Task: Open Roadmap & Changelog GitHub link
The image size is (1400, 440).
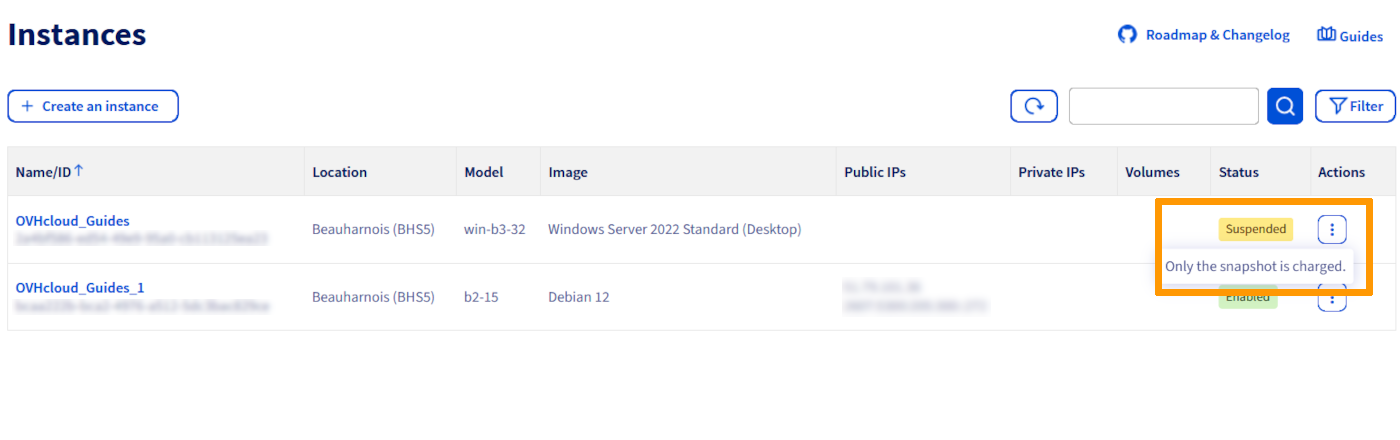Action: [x=1204, y=35]
